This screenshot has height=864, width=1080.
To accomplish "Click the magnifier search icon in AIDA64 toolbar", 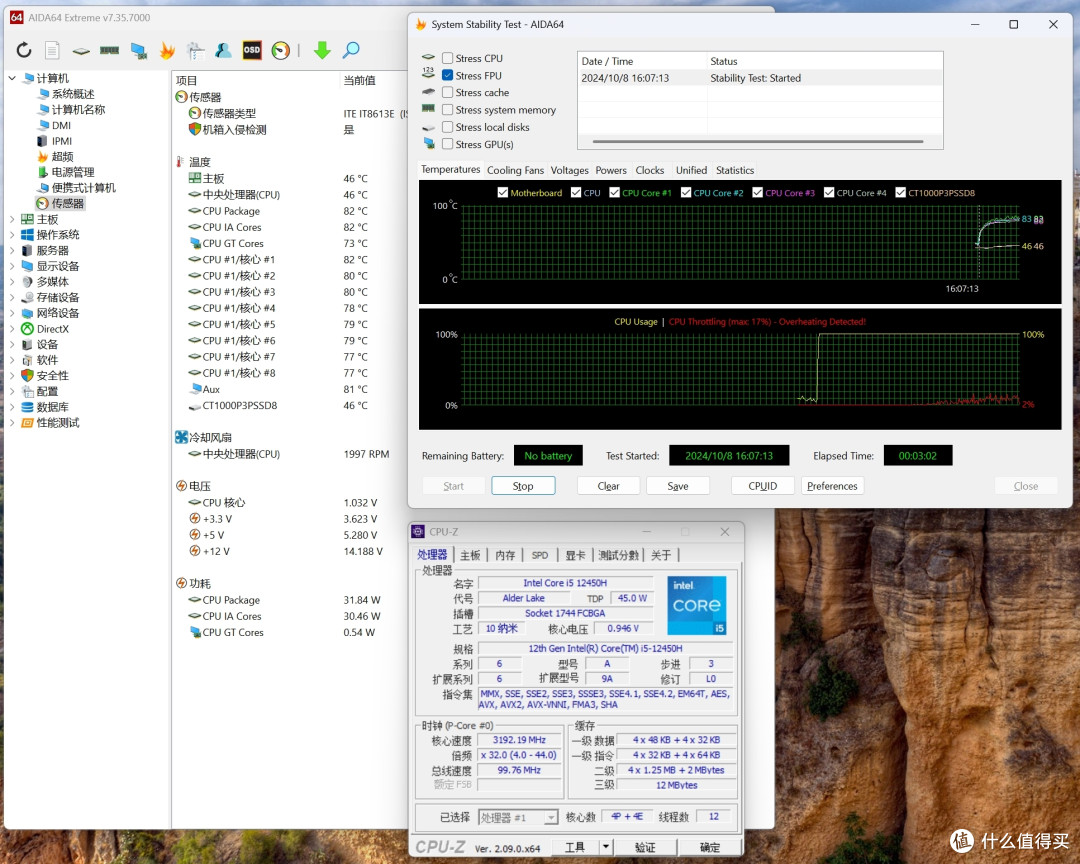I will [x=351, y=50].
